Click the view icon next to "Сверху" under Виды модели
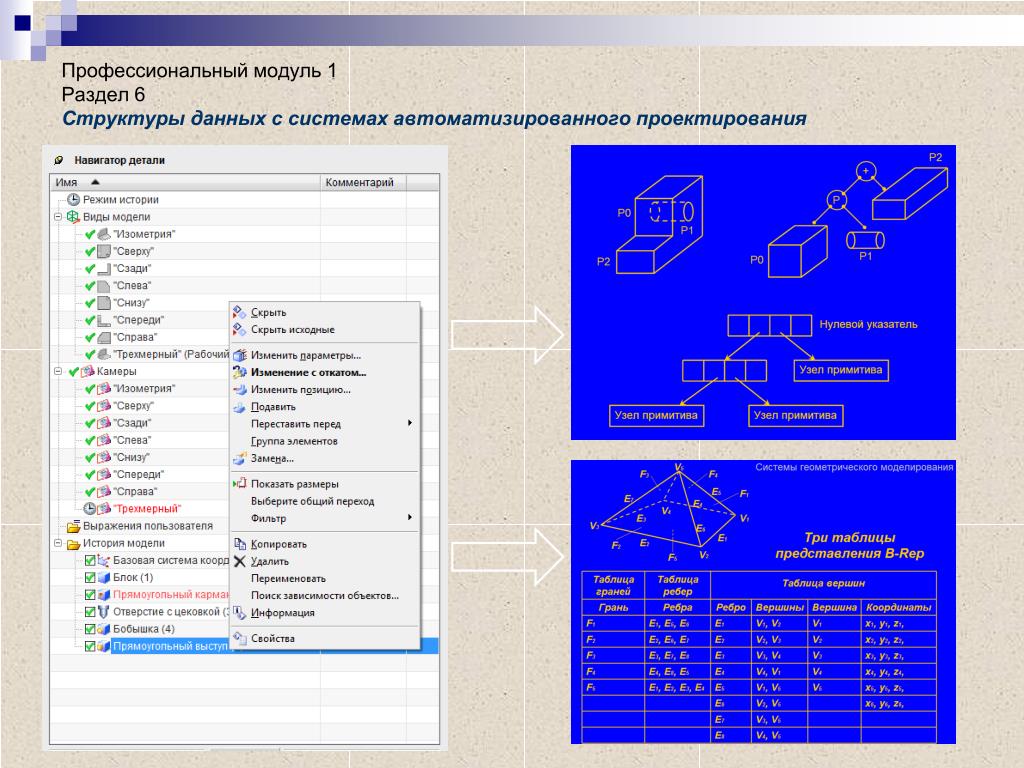 click(x=104, y=251)
